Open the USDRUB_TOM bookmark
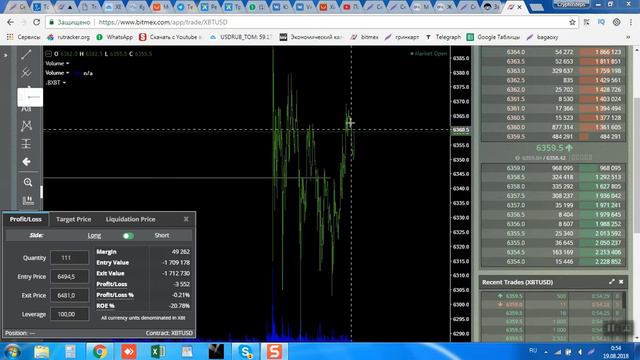The height and width of the screenshot is (360, 640). 241,37
